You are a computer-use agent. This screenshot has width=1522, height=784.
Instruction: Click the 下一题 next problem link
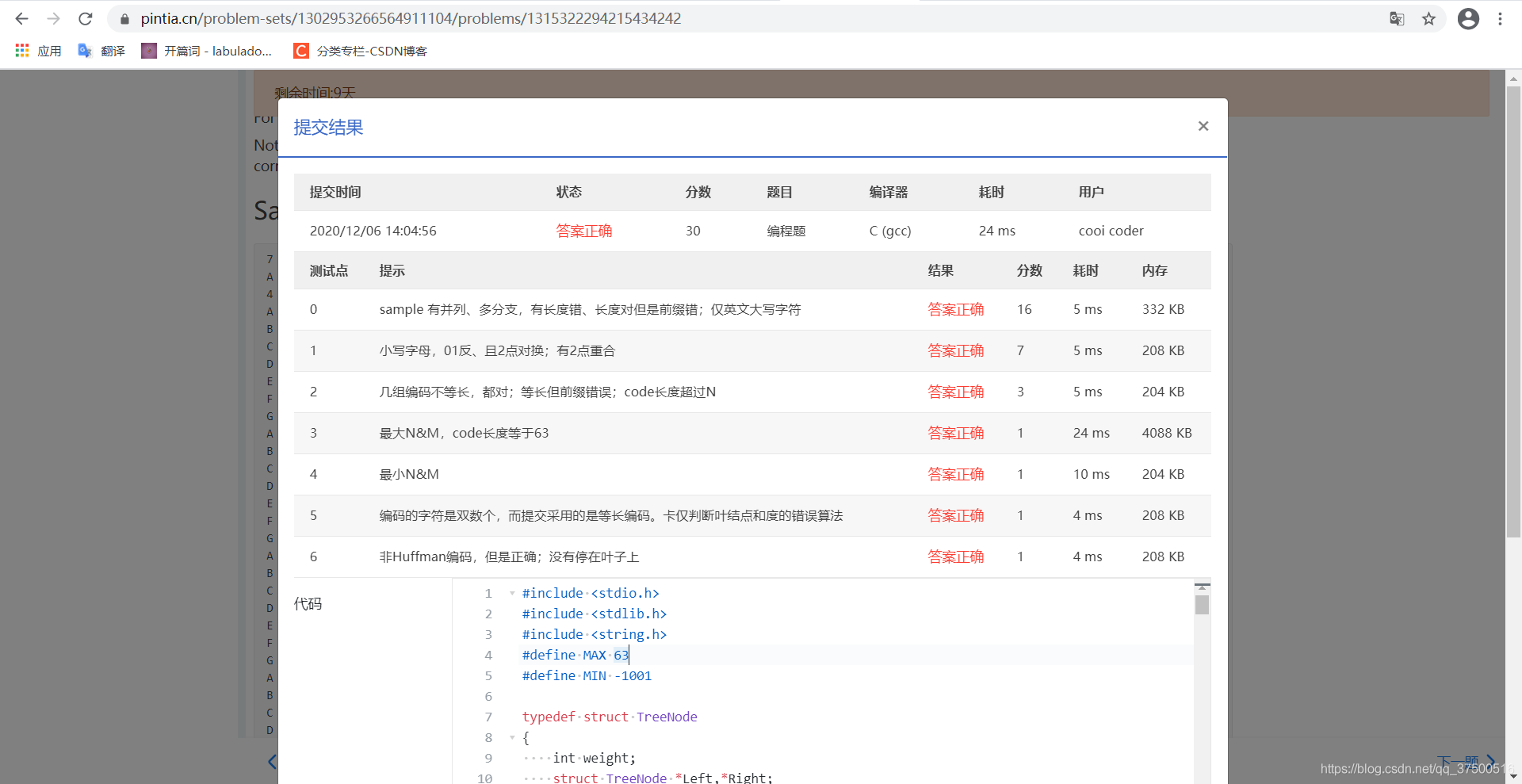1466,762
